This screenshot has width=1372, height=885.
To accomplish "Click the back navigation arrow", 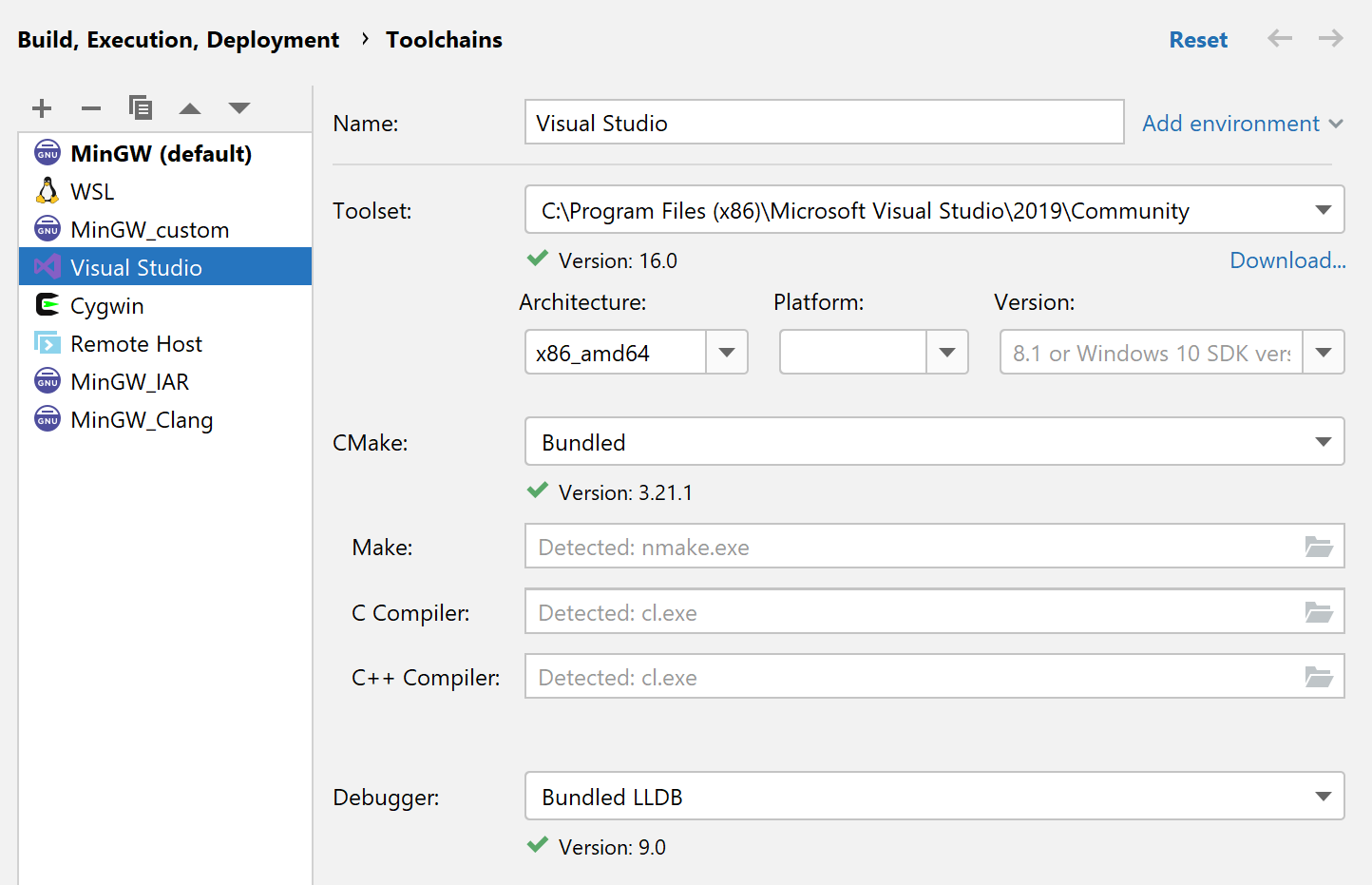I will 1280,39.
